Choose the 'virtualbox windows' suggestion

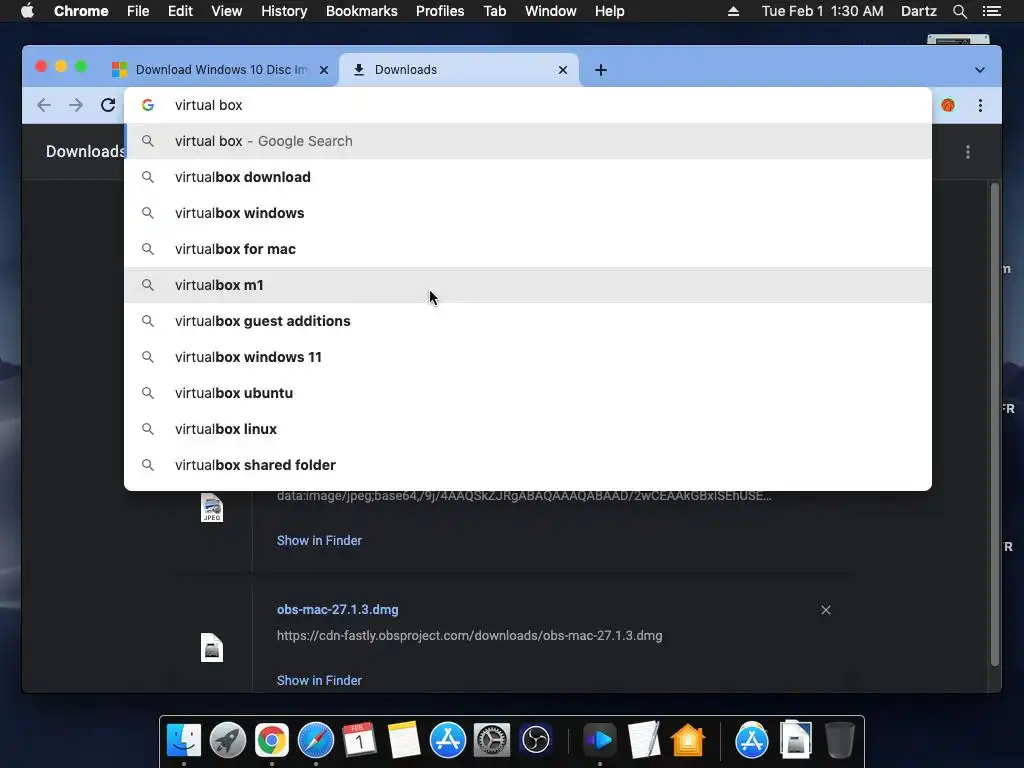528,213
